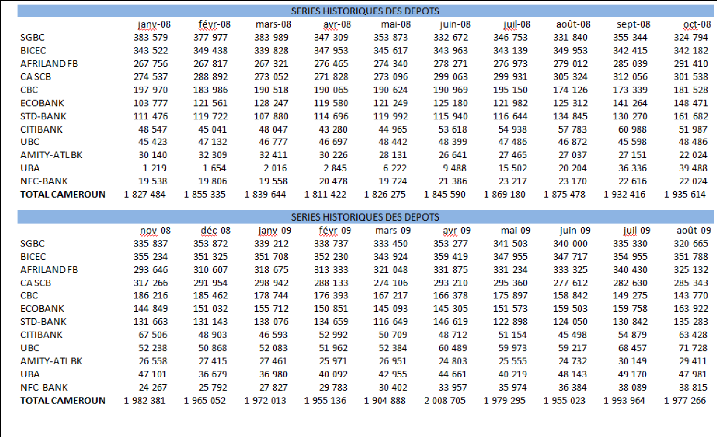Click the STD-BANK value 131 663

[x=151, y=322]
